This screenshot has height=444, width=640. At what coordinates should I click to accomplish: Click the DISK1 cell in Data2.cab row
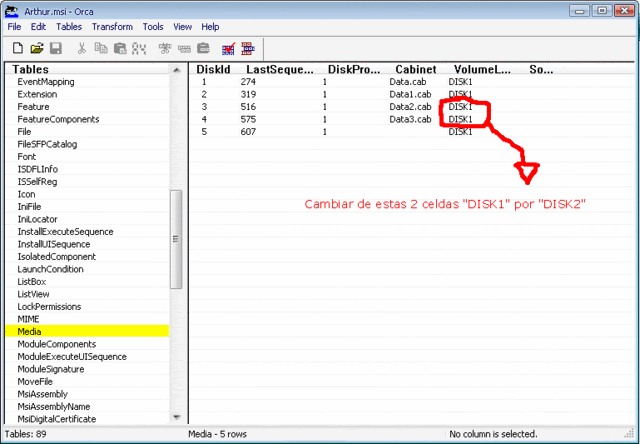click(x=460, y=107)
